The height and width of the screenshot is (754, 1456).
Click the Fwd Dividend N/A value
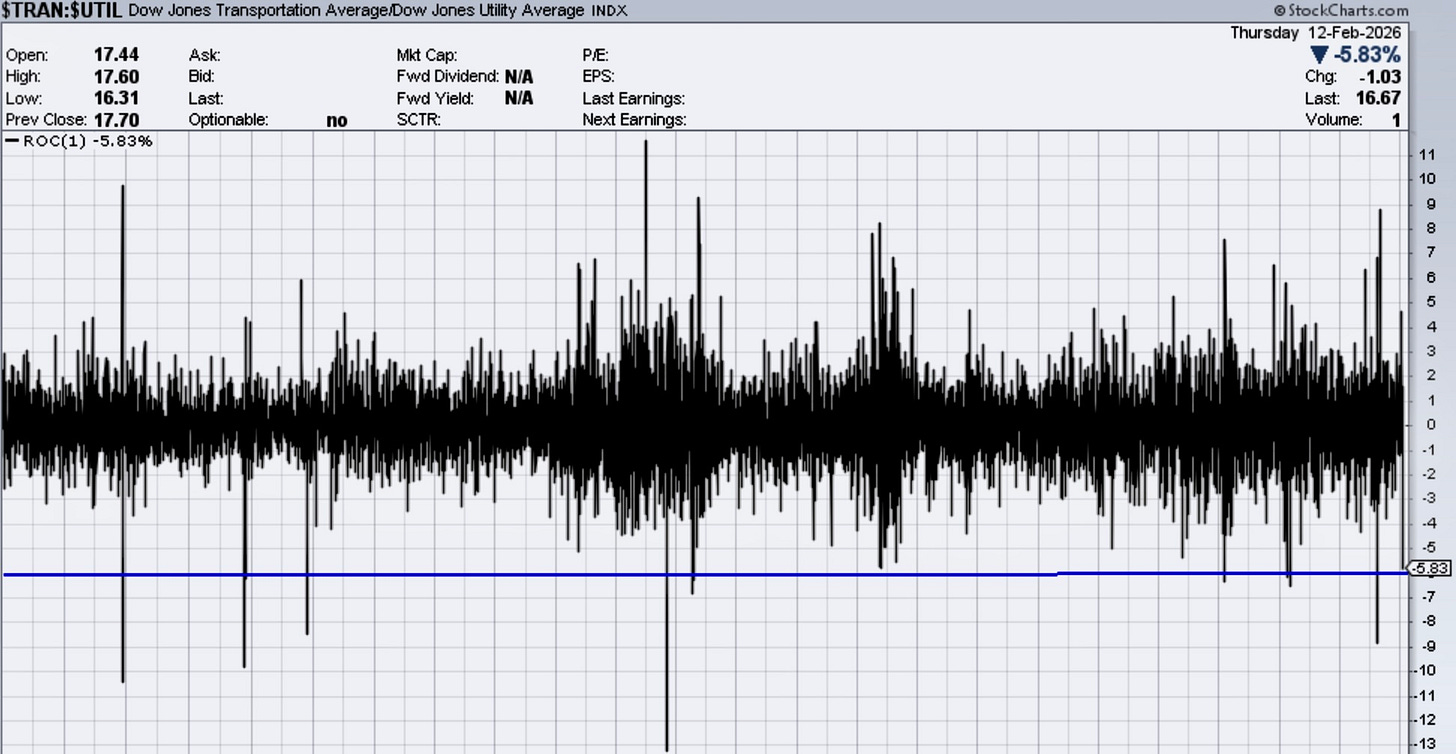click(x=519, y=77)
